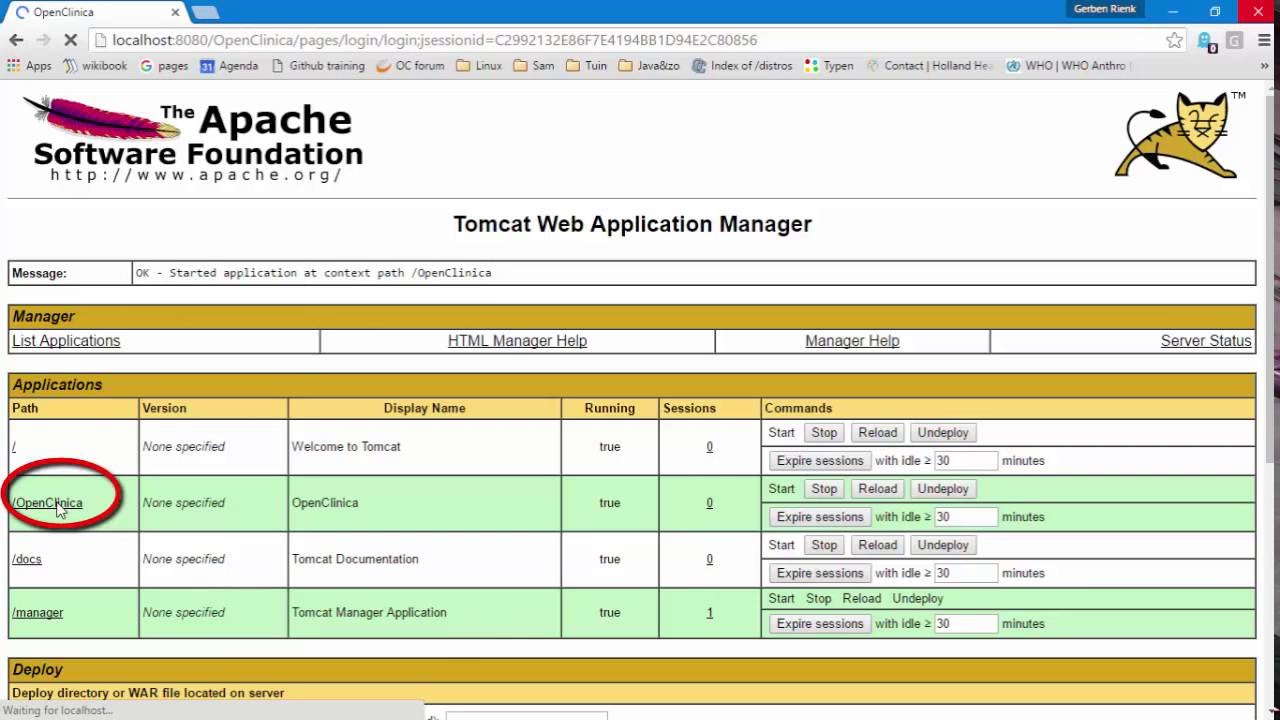This screenshot has height=720, width=1280.
Task: Expire sessions for OpenClinica
Action: click(x=819, y=517)
